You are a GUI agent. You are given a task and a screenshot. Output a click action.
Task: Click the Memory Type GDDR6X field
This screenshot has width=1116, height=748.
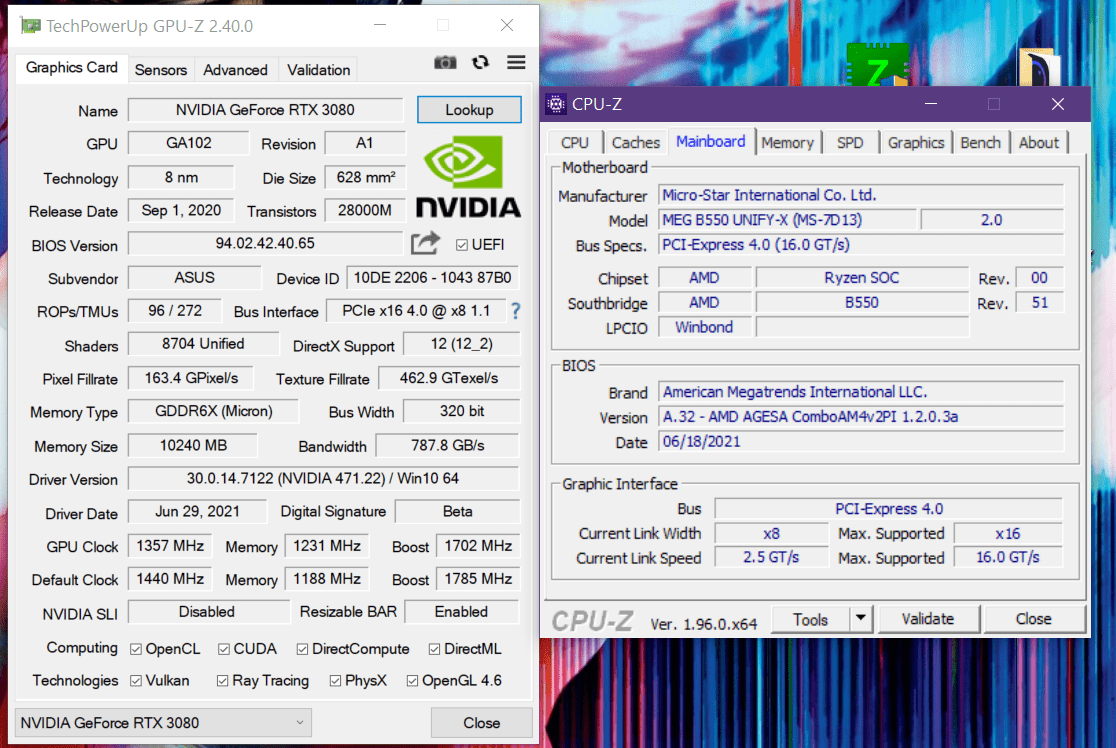(x=214, y=411)
